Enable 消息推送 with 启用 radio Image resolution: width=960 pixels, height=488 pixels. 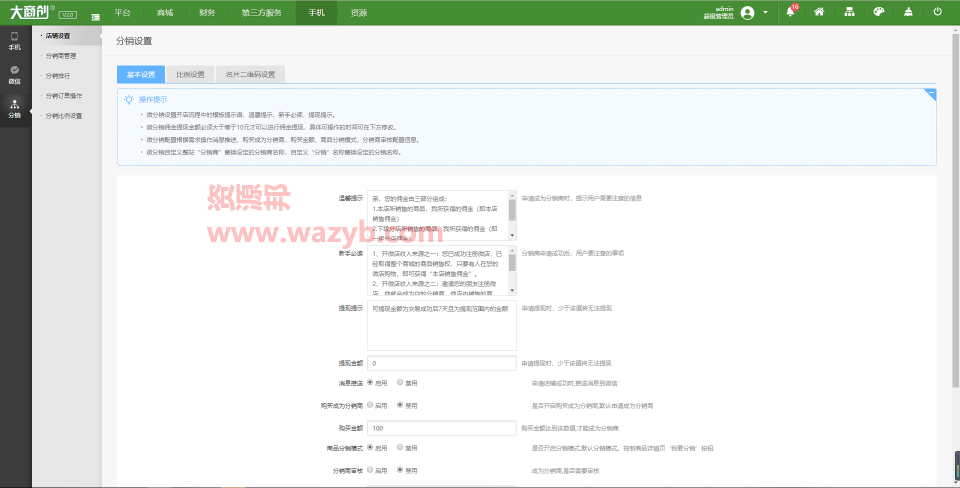pos(370,382)
